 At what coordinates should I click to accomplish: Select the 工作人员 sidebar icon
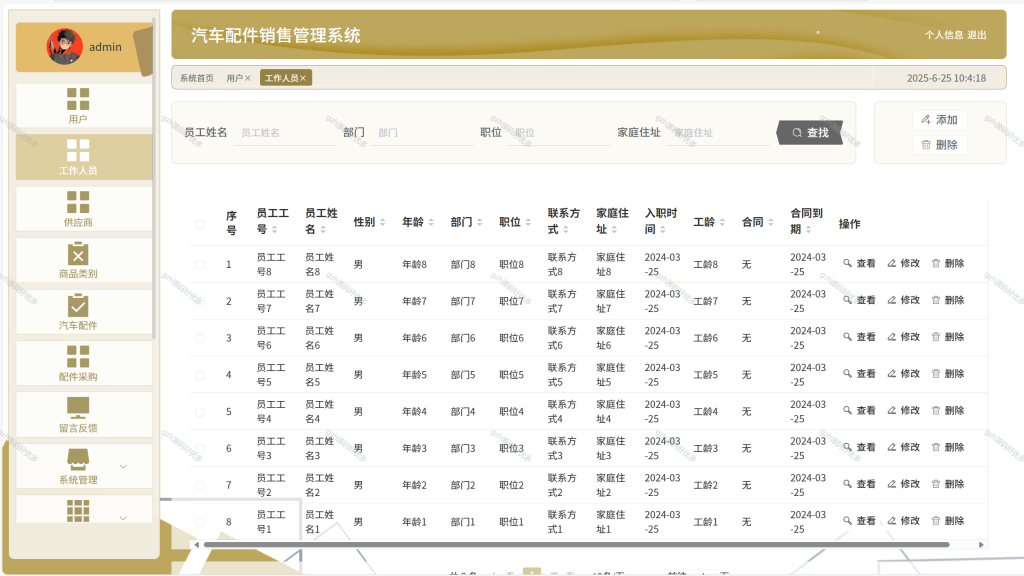point(78,150)
